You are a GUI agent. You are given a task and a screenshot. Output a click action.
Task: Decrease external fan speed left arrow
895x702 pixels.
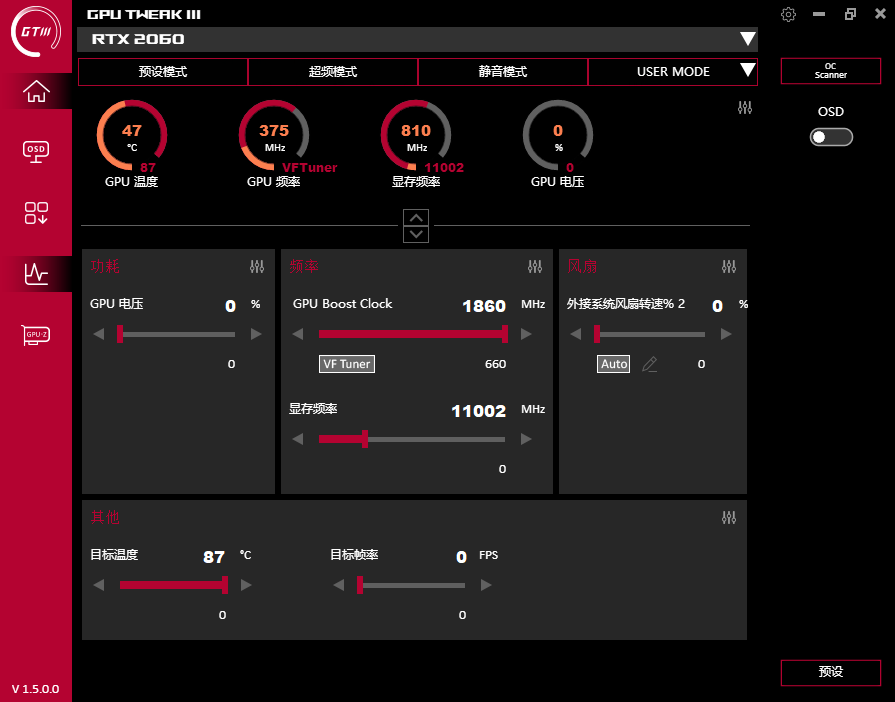[575, 334]
